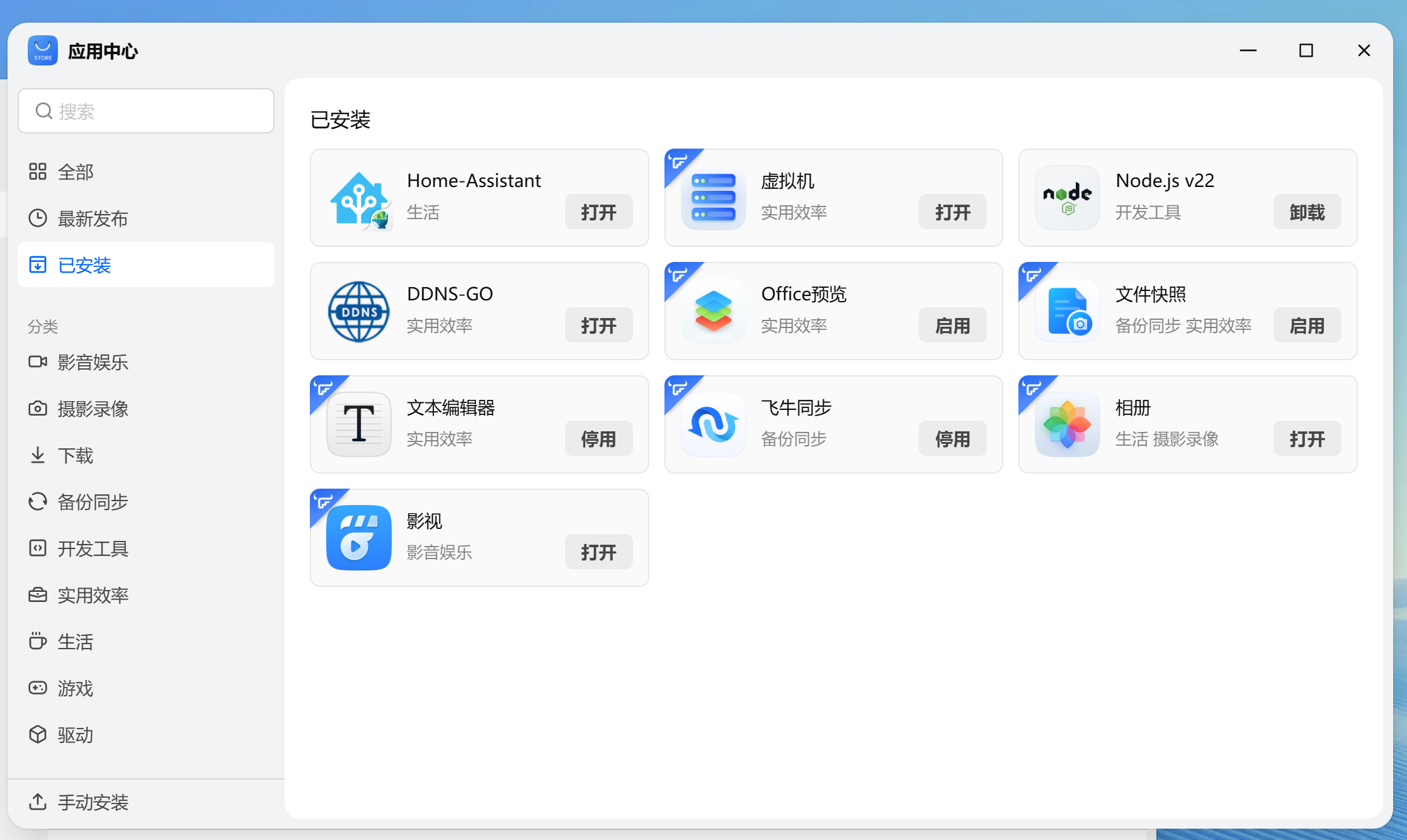1407x840 pixels.
Task: Click the 影视 video app icon
Action: click(x=359, y=538)
